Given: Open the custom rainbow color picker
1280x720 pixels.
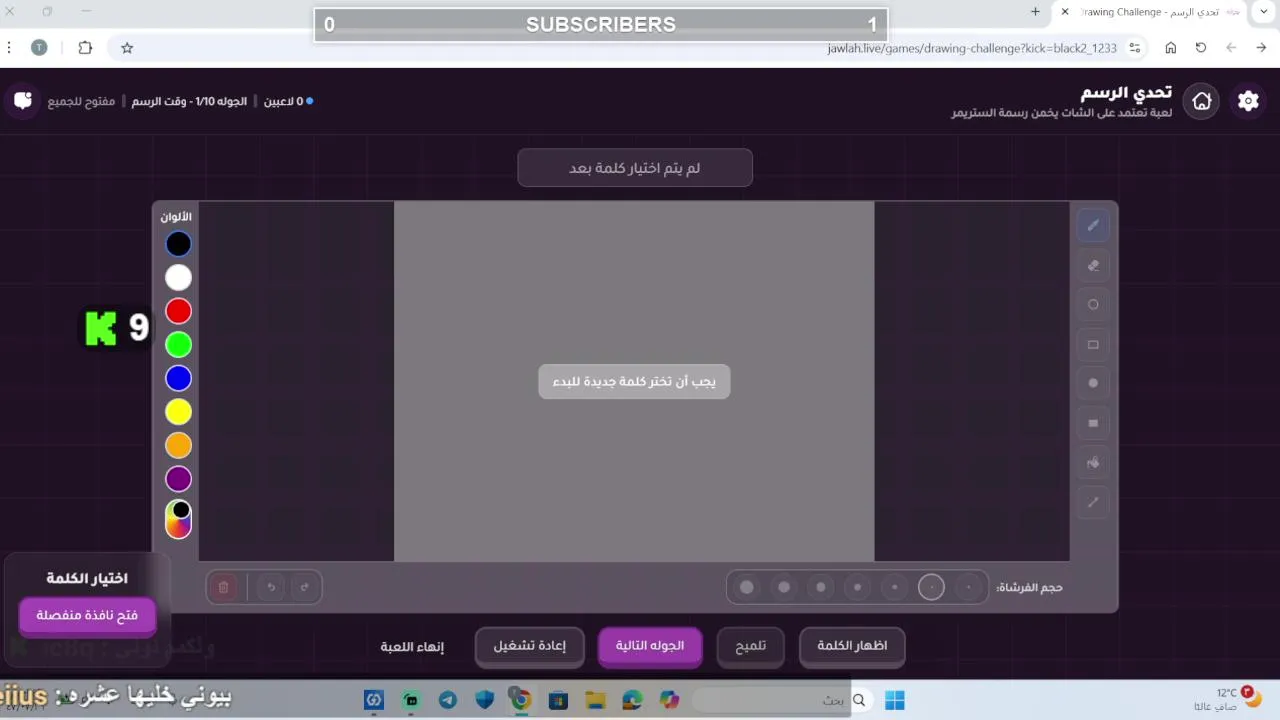Looking at the screenshot, I should 178,520.
